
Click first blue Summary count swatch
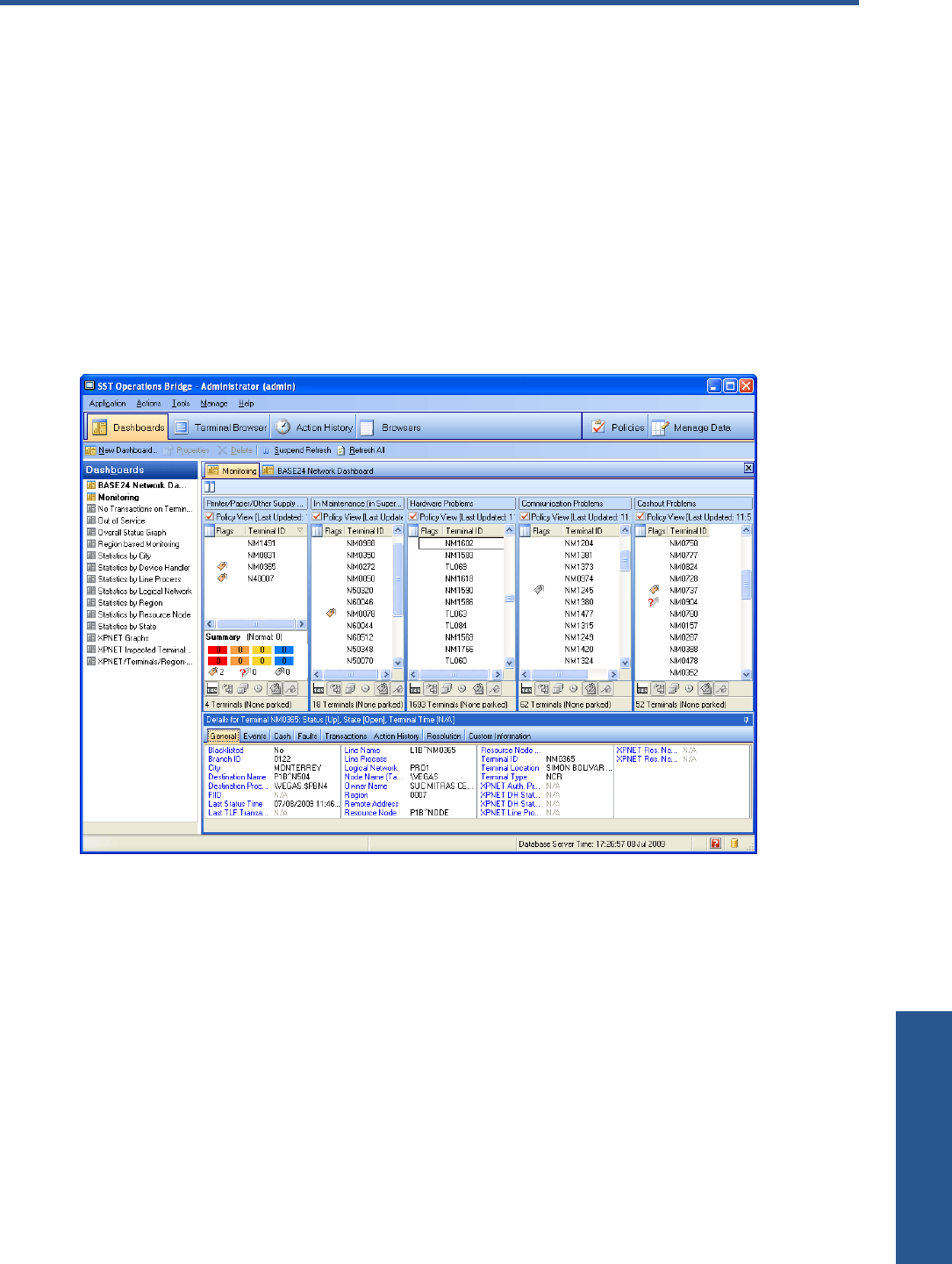click(283, 650)
